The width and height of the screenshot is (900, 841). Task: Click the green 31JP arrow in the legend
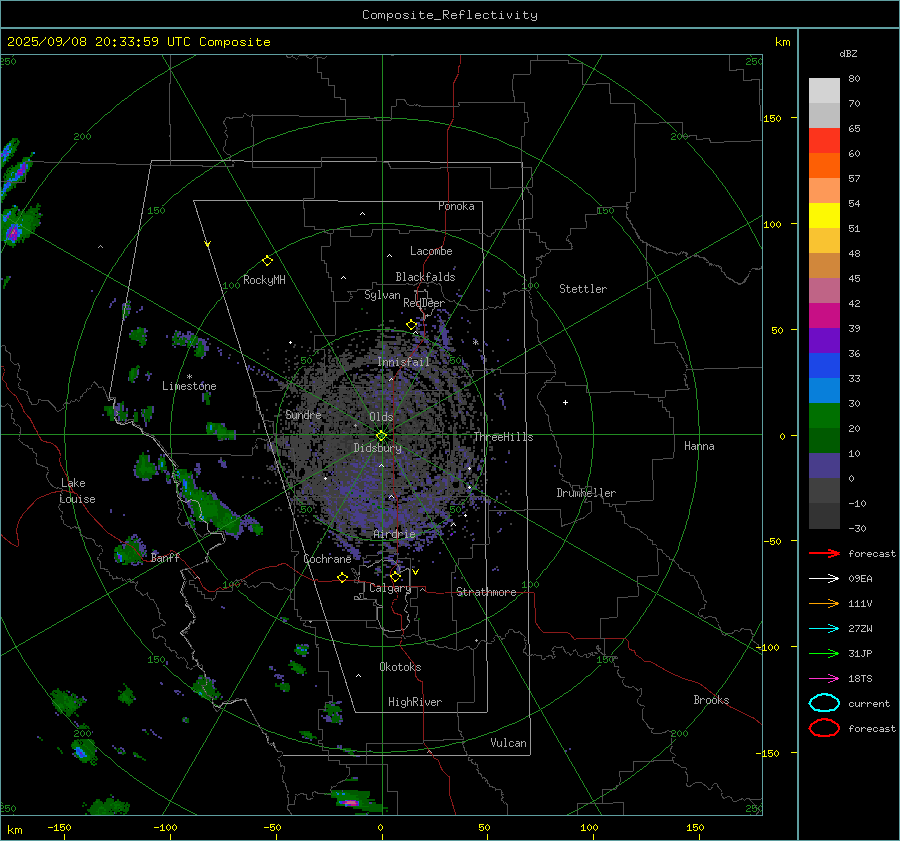click(x=824, y=653)
